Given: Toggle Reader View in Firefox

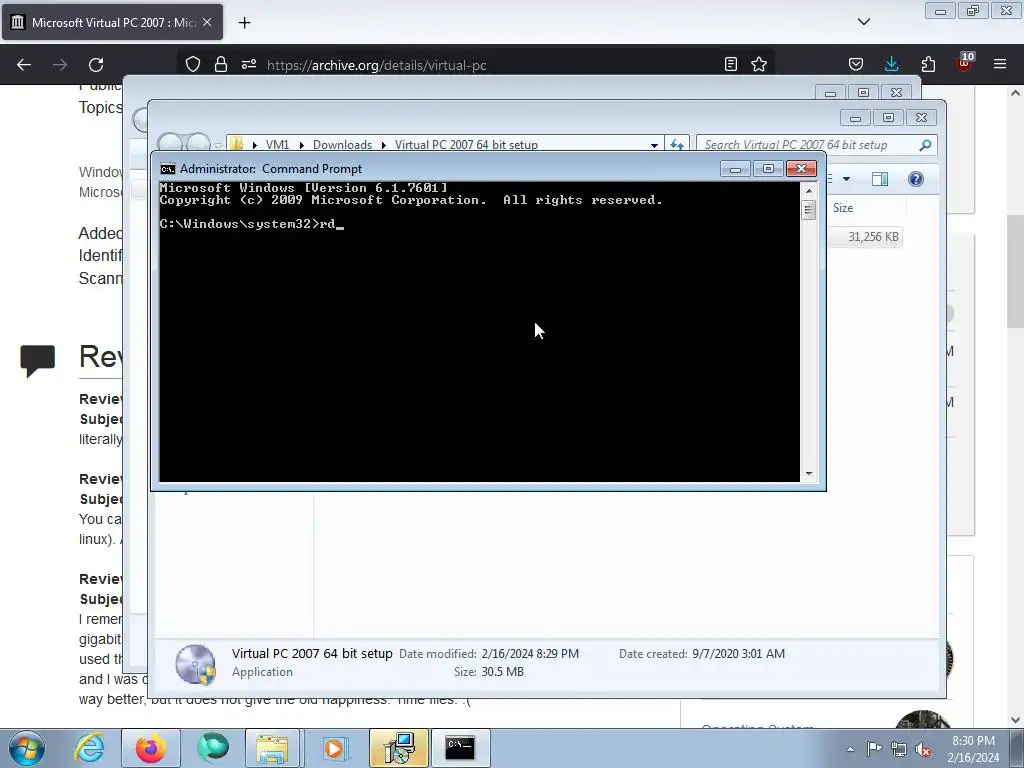Looking at the screenshot, I should pos(731,64).
